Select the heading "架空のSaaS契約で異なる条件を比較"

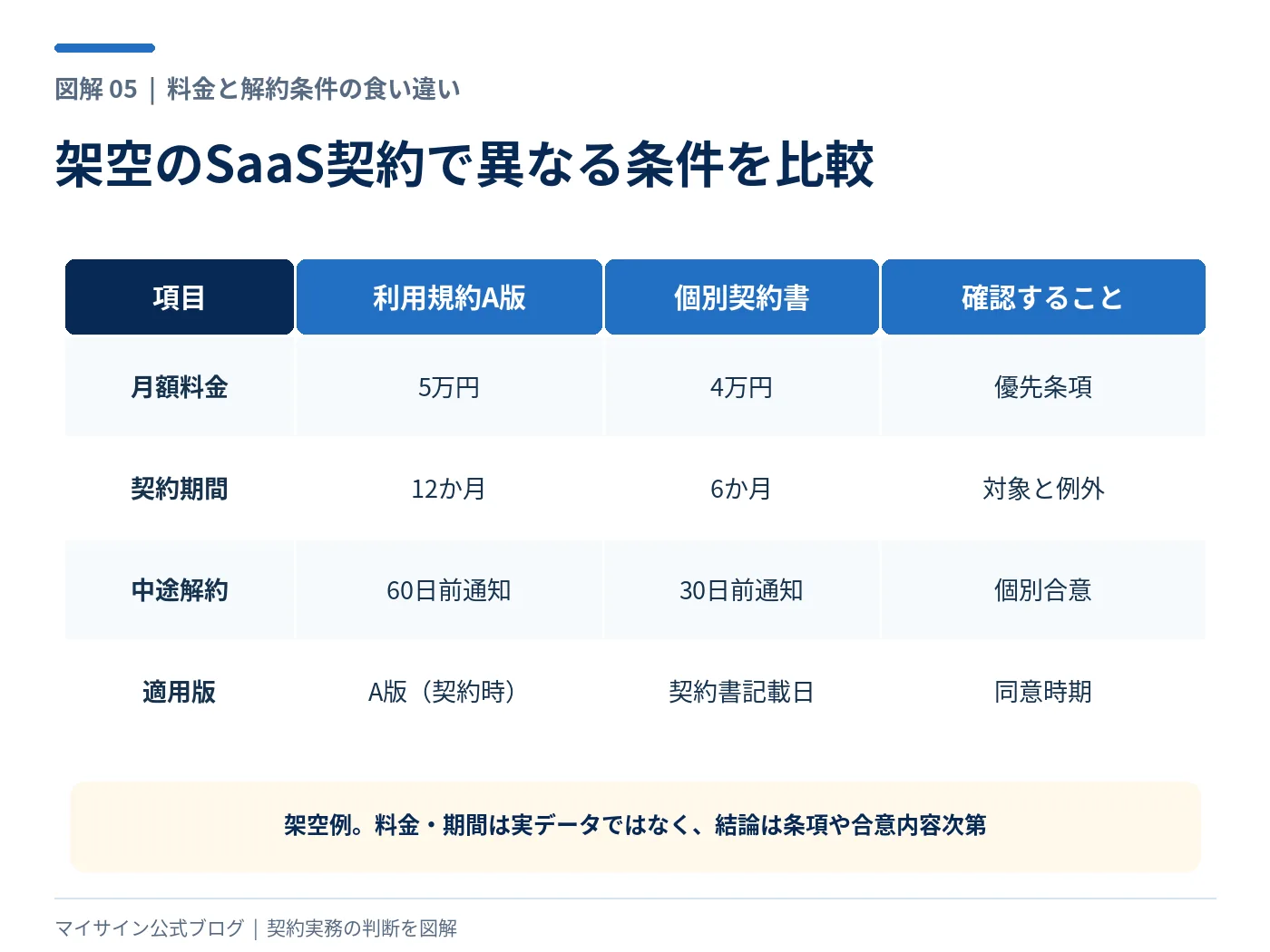coord(464,165)
